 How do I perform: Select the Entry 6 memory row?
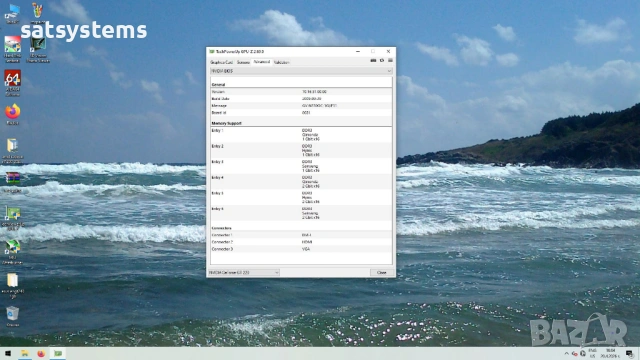pyautogui.click(x=301, y=213)
